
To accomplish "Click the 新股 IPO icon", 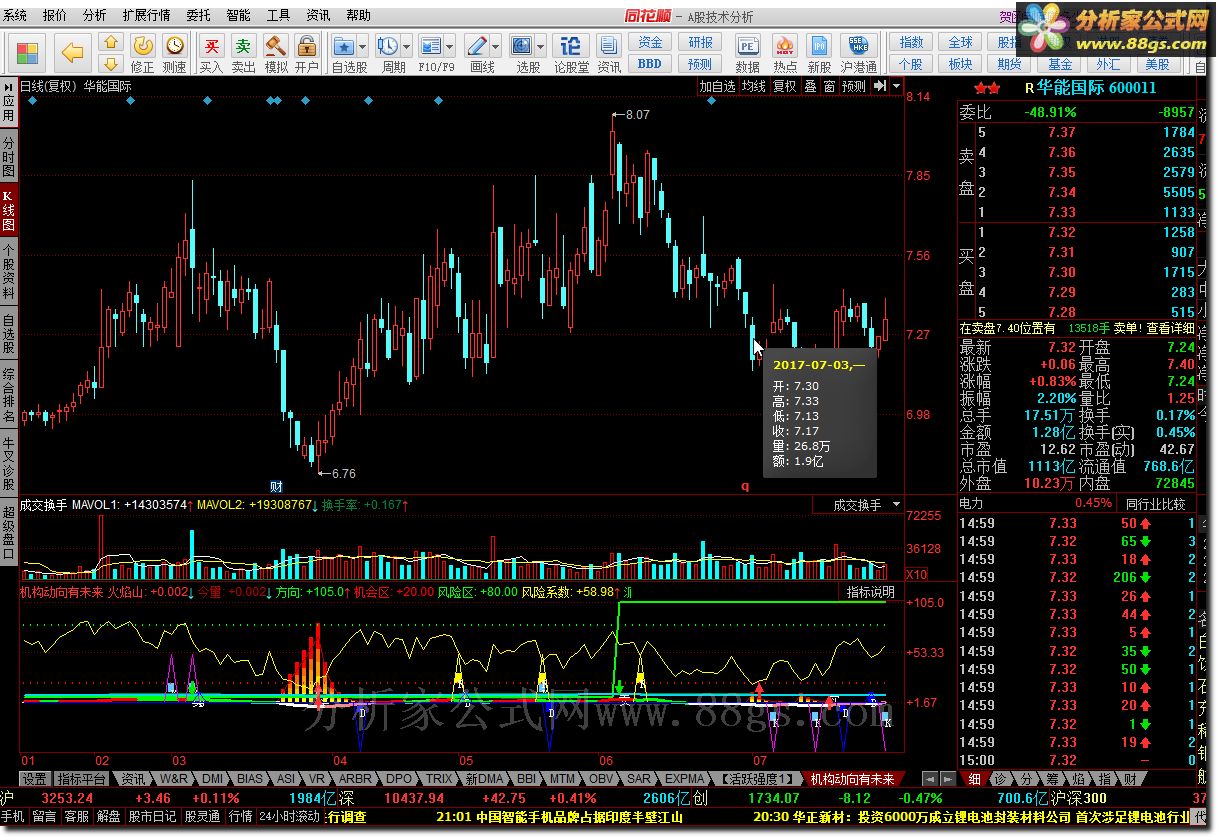I will pyautogui.click(x=819, y=53).
